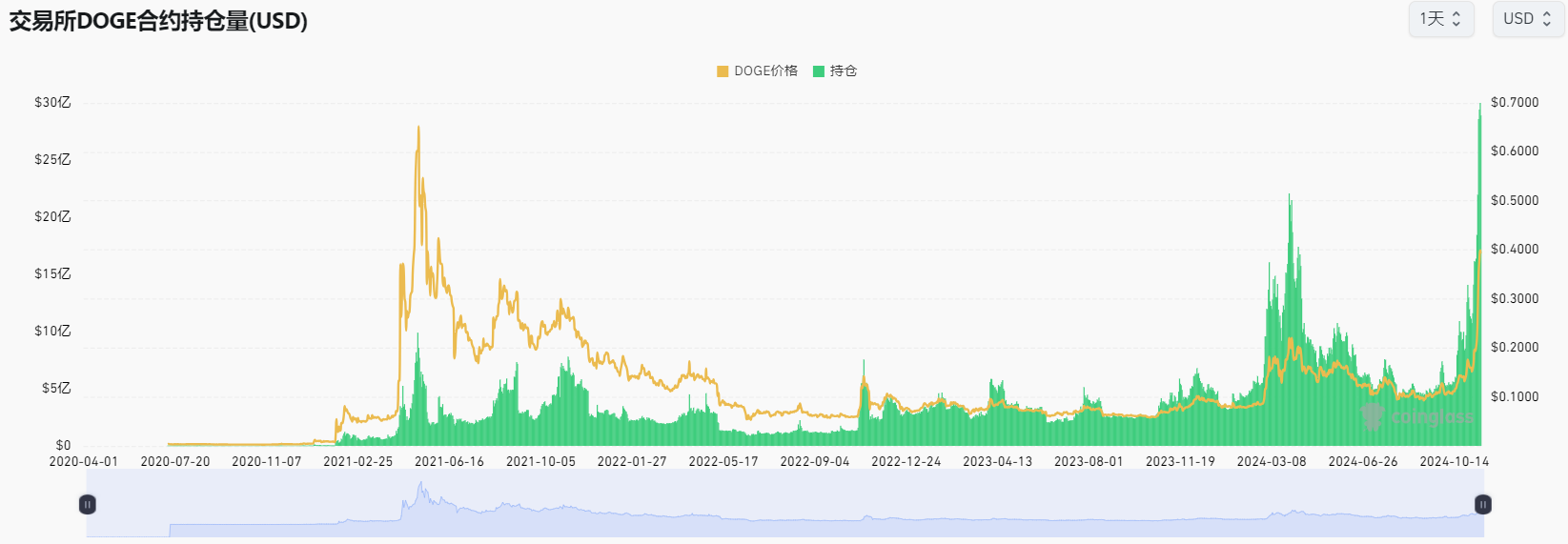
Task: Click the $0.5000 right axis label
Action: pos(1515,200)
